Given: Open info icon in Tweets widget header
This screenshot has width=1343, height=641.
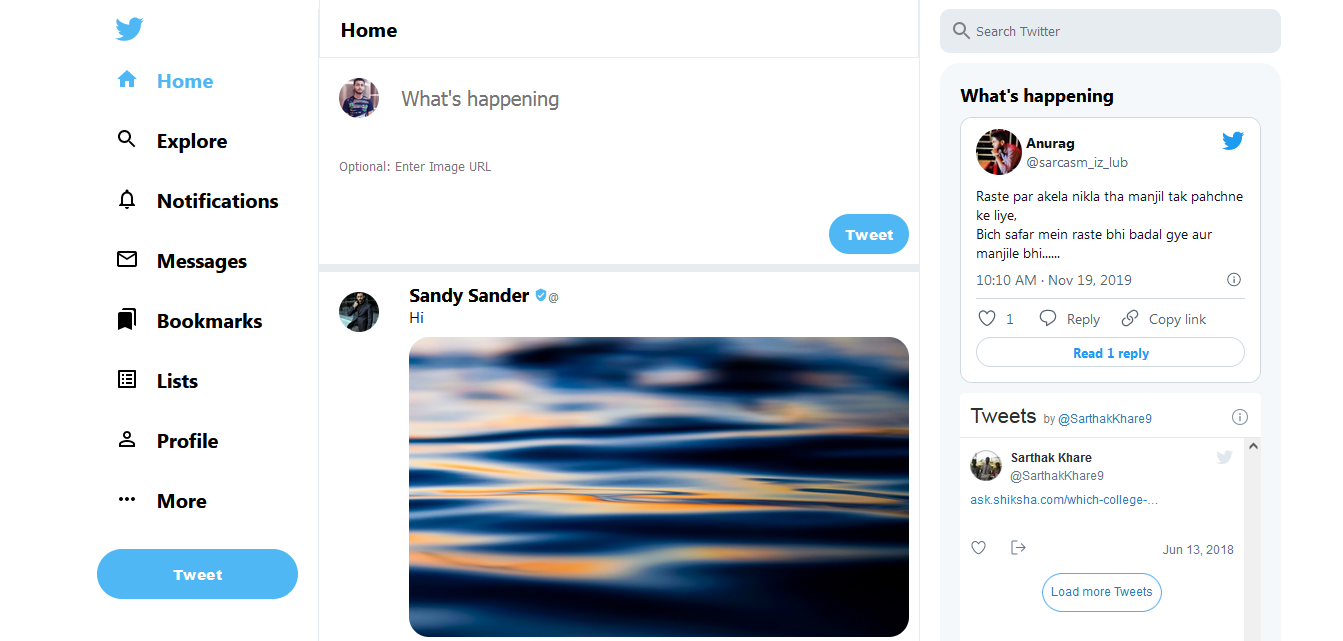Looking at the screenshot, I should (x=1240, y=417).
